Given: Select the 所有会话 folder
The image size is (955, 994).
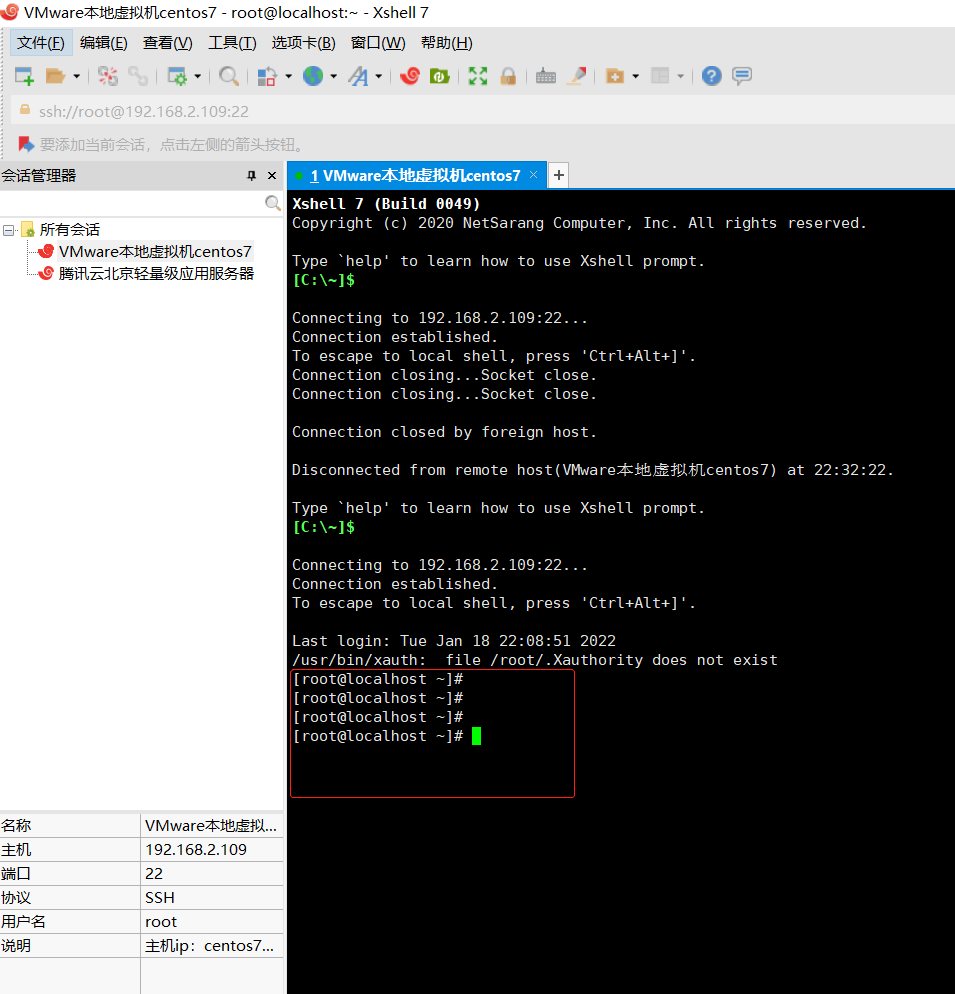Looking at the screenshot, I should [x=69, y=229].
